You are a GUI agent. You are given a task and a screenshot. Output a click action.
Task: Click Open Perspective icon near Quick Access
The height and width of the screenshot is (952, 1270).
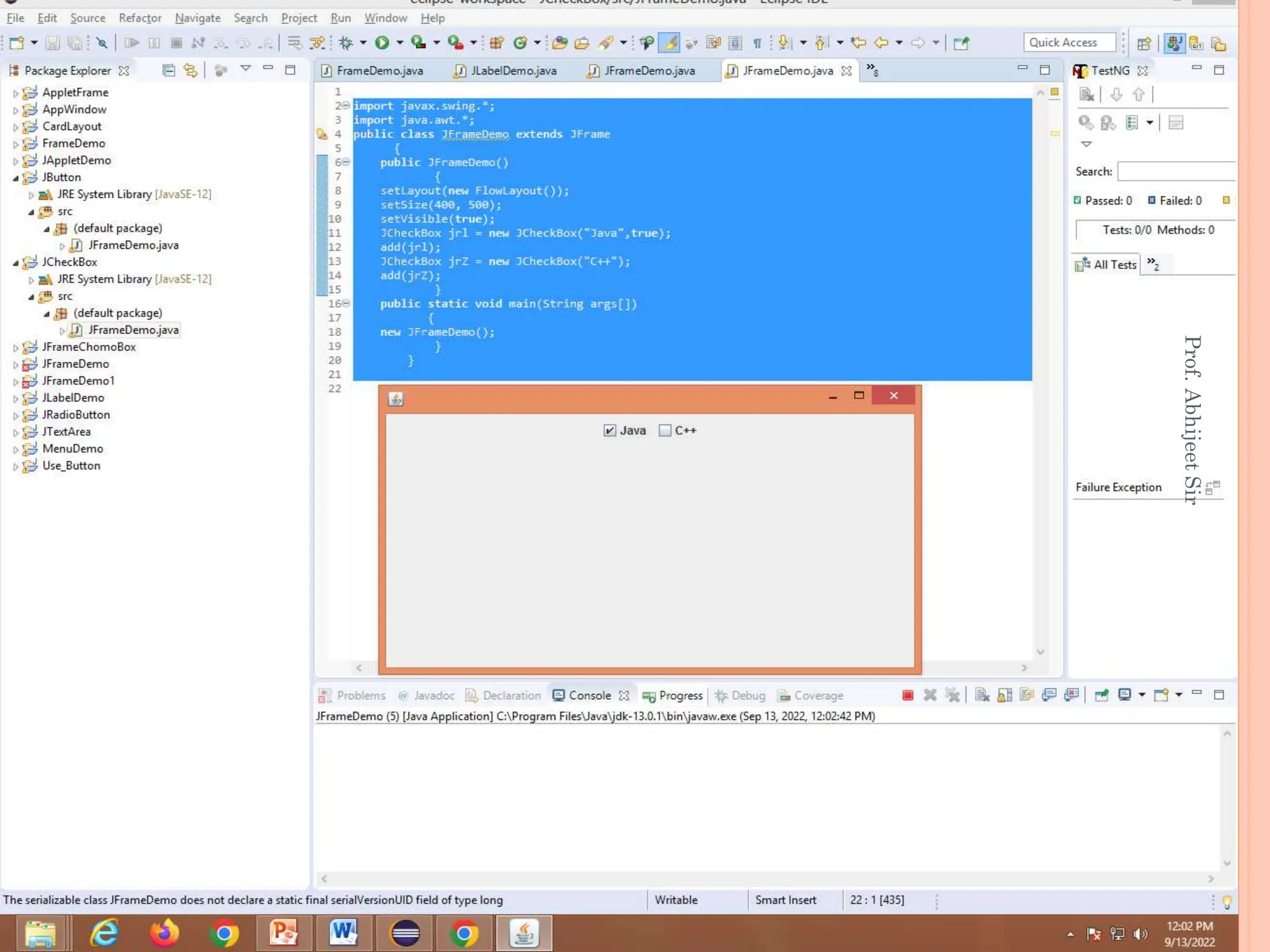click(1144, 43)
